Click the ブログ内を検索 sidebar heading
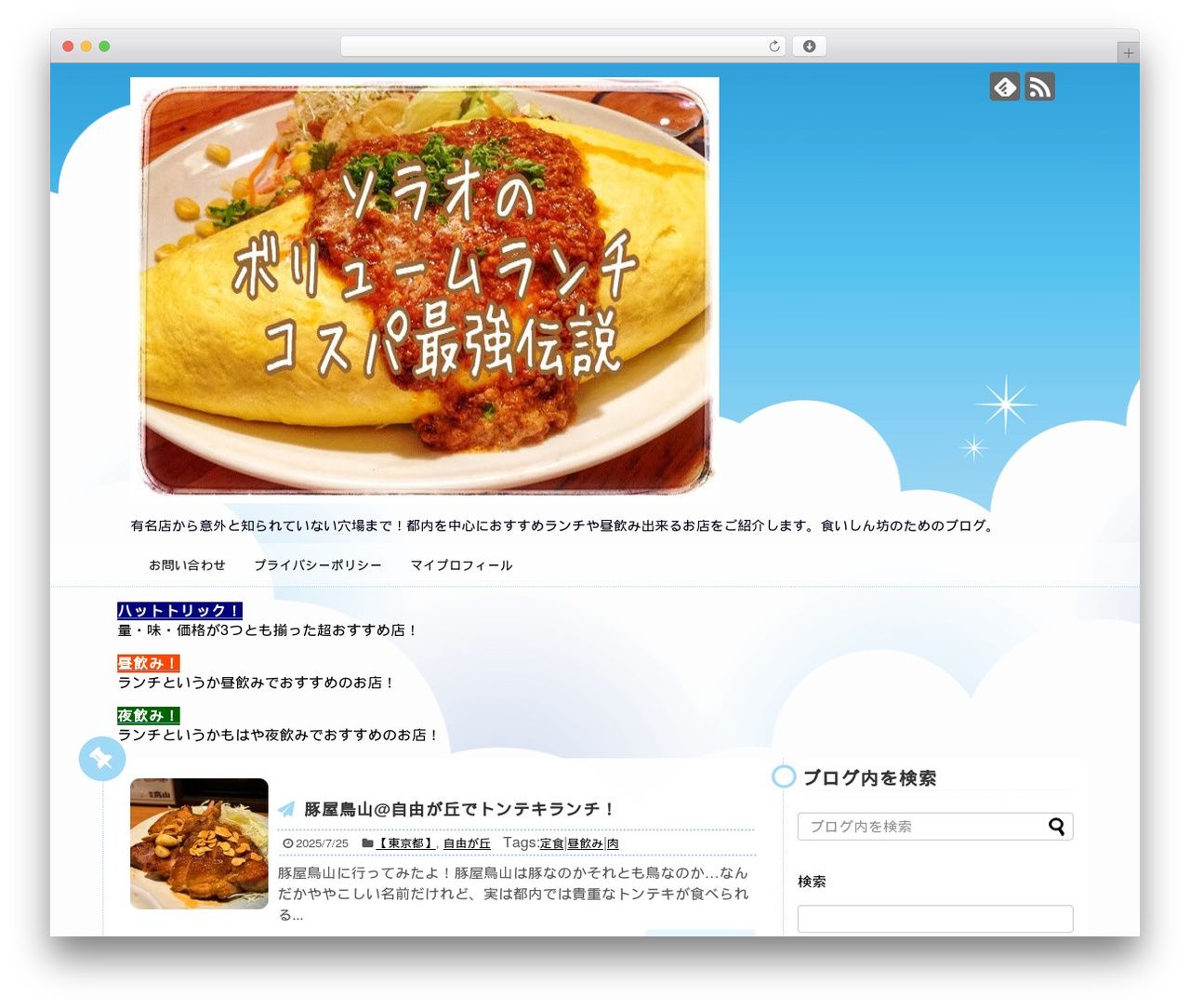The image size is (1190, 1008). [x=869, y=777]
